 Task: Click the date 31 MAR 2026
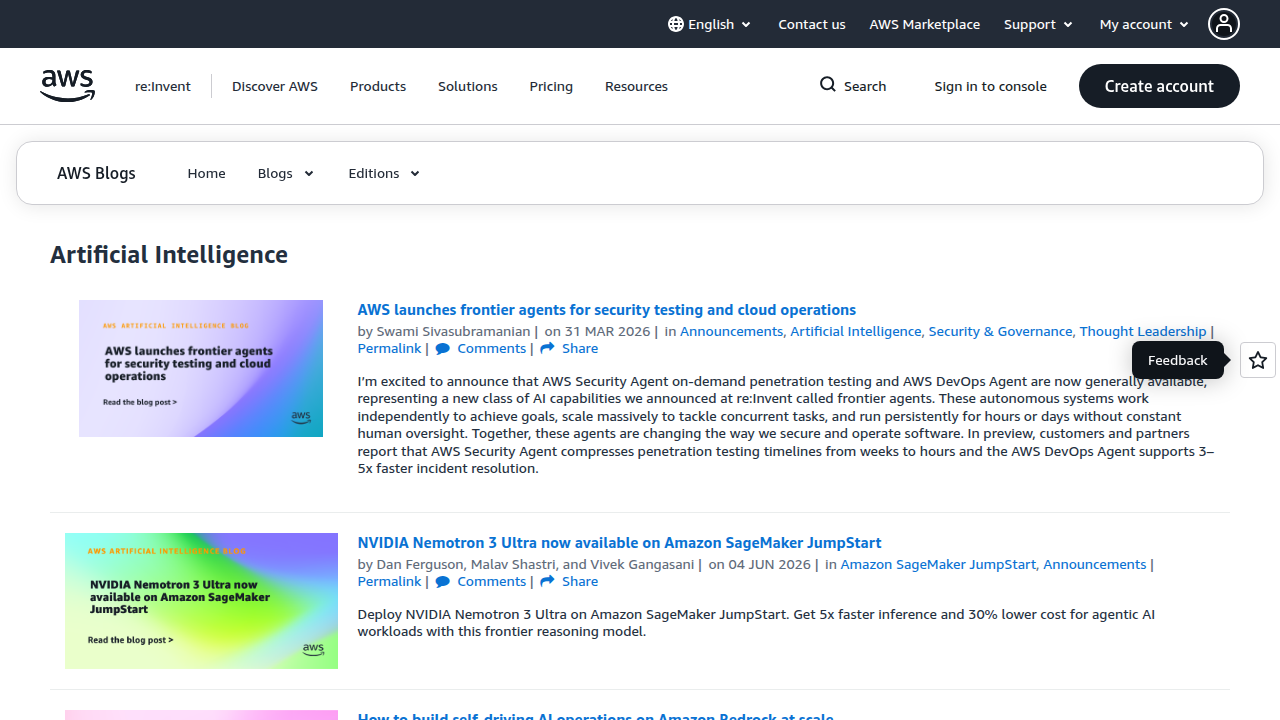(x=608, y=331)
